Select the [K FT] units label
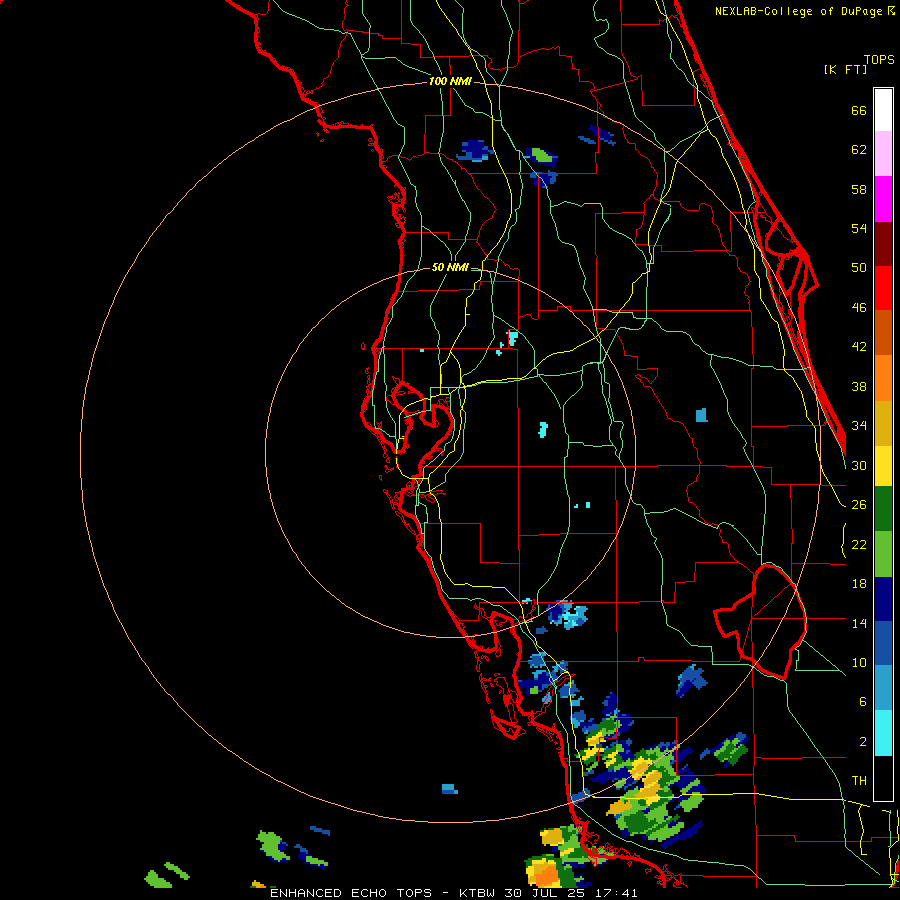Viewport: 900px width, 900px height. 845,69
